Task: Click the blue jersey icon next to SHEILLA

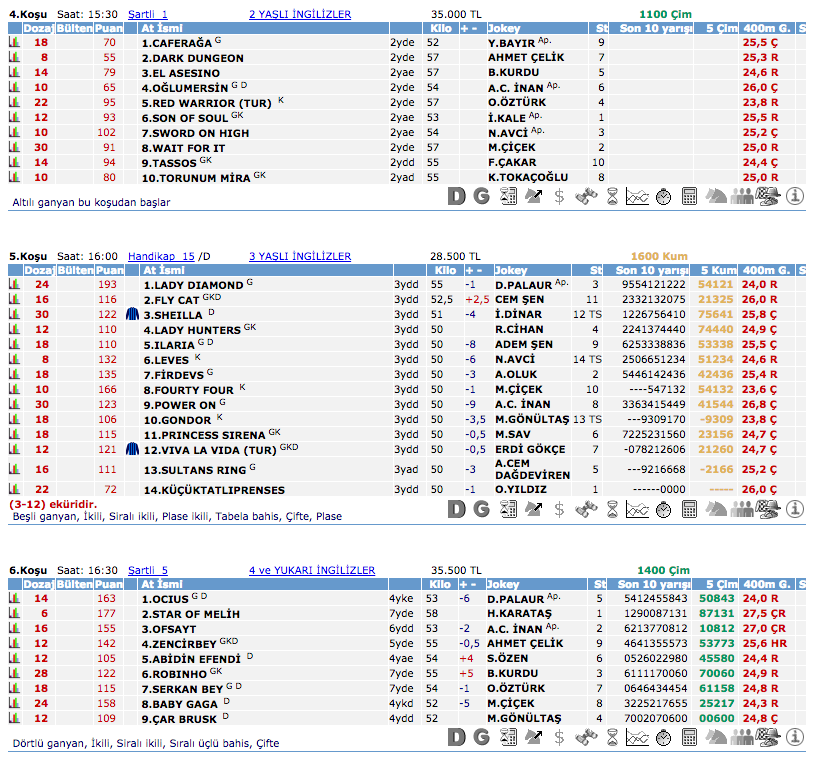Action: click(132, 314)
